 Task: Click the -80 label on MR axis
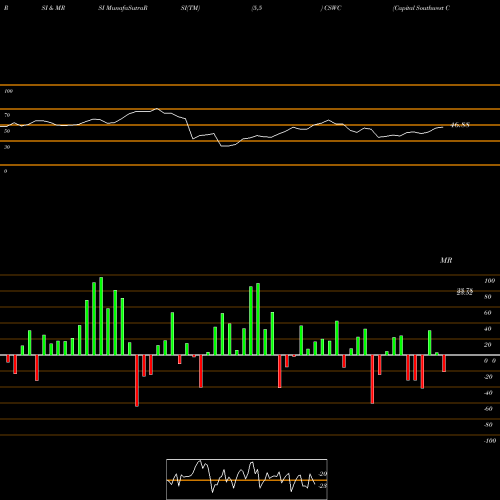point(488,425)
